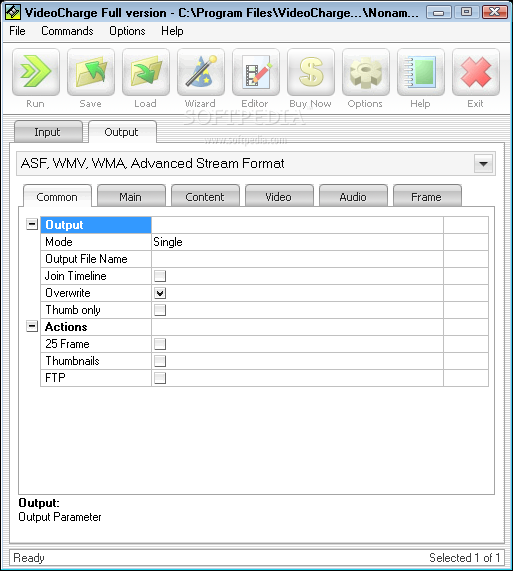Click the Save folder icon
513x571 pixels.
pos(91,72)
